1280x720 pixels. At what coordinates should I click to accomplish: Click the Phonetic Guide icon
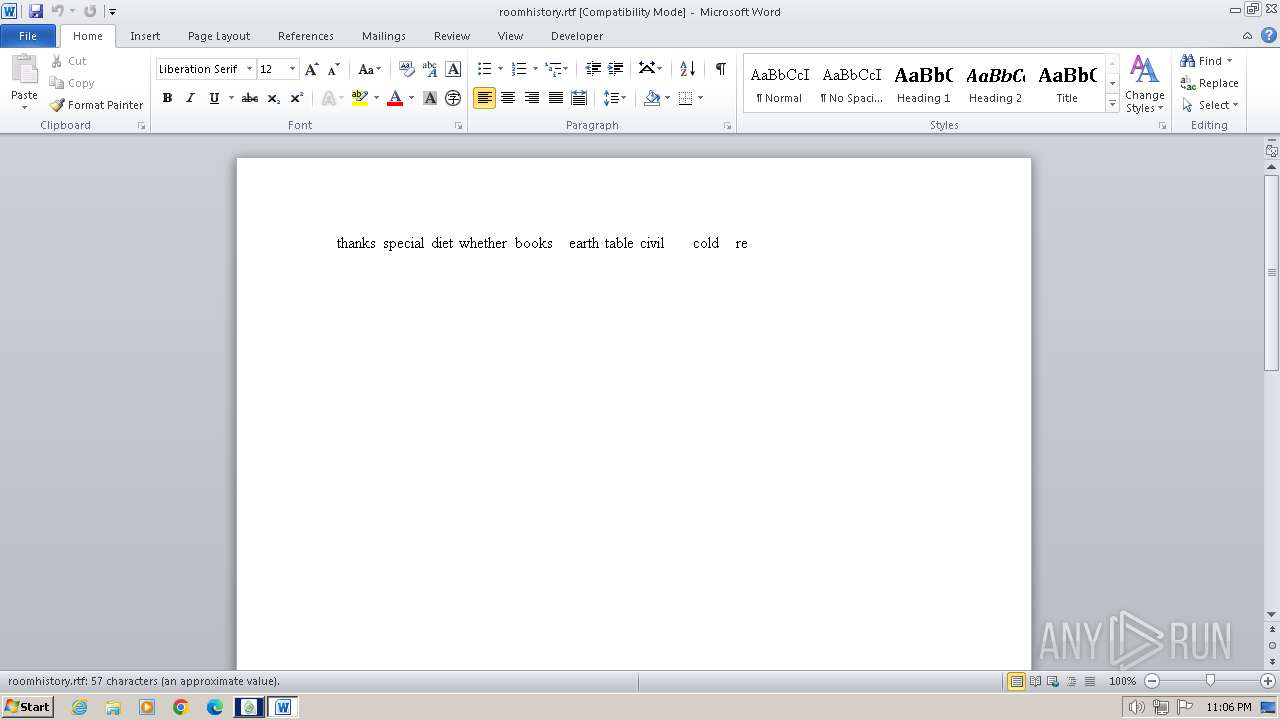point(430,69)
